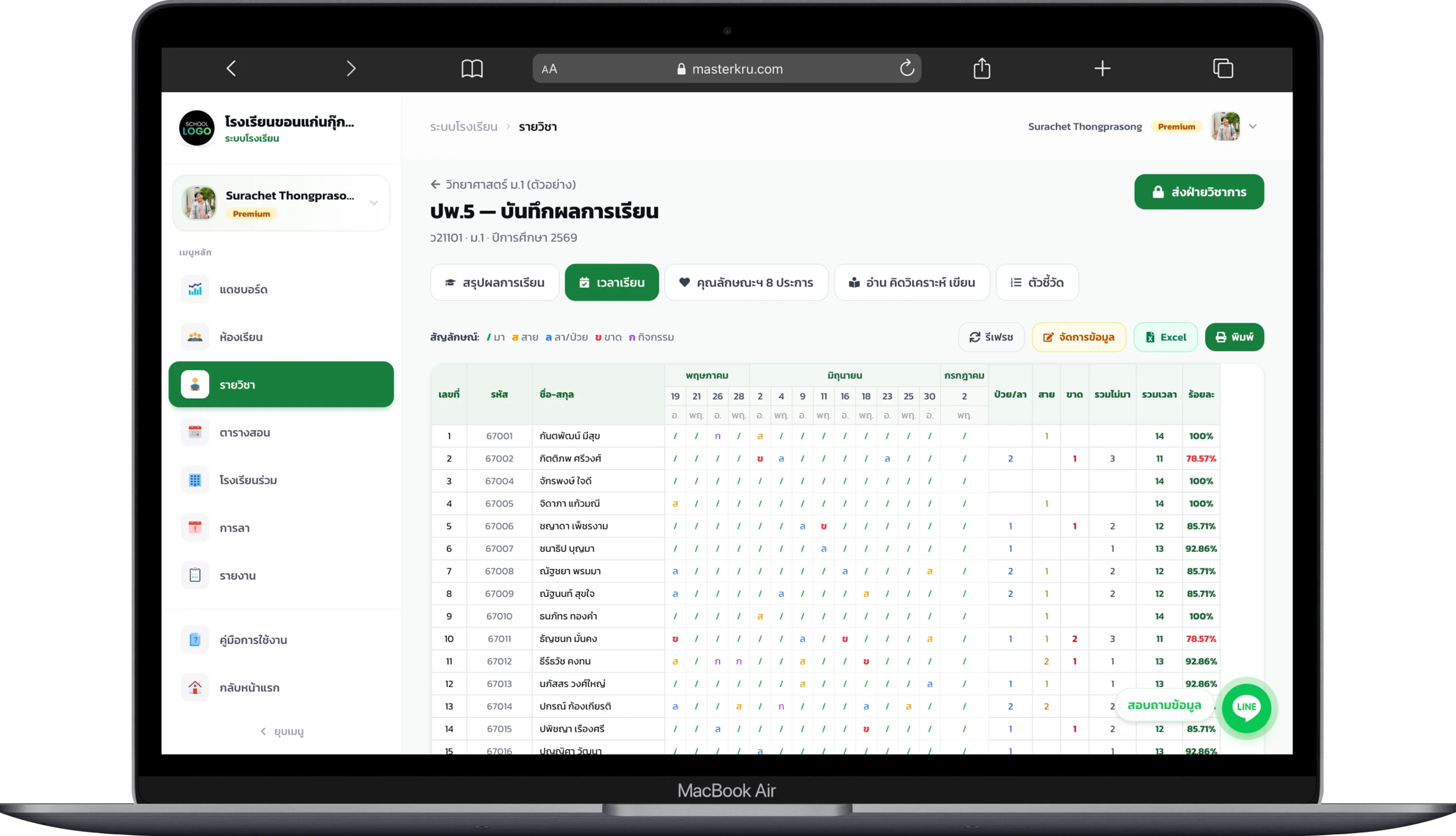
Task: Click the จัดการข้อมูล button
Action: 1078,337
